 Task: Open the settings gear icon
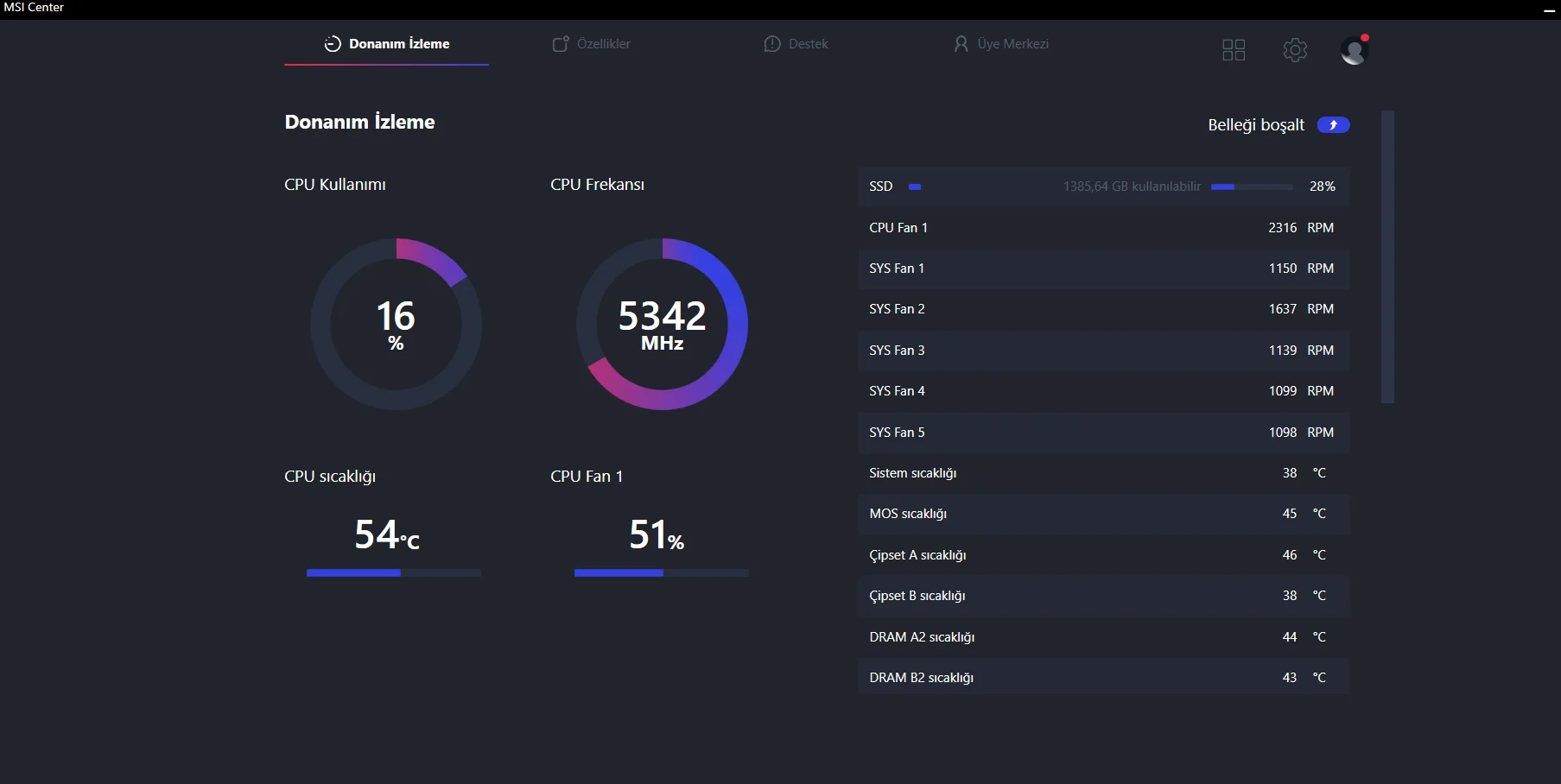tap(1295, 50)
